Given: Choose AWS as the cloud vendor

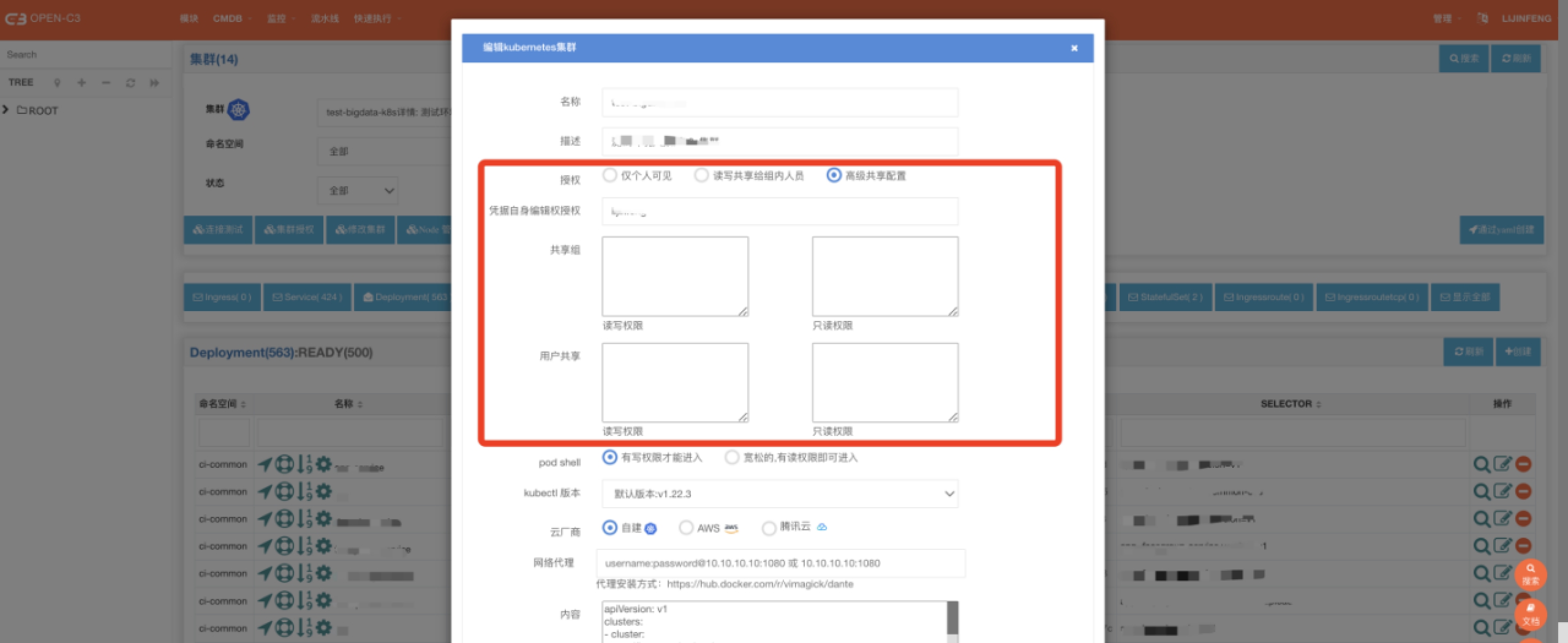Looking at the screenshot, I should coord(686,527).
